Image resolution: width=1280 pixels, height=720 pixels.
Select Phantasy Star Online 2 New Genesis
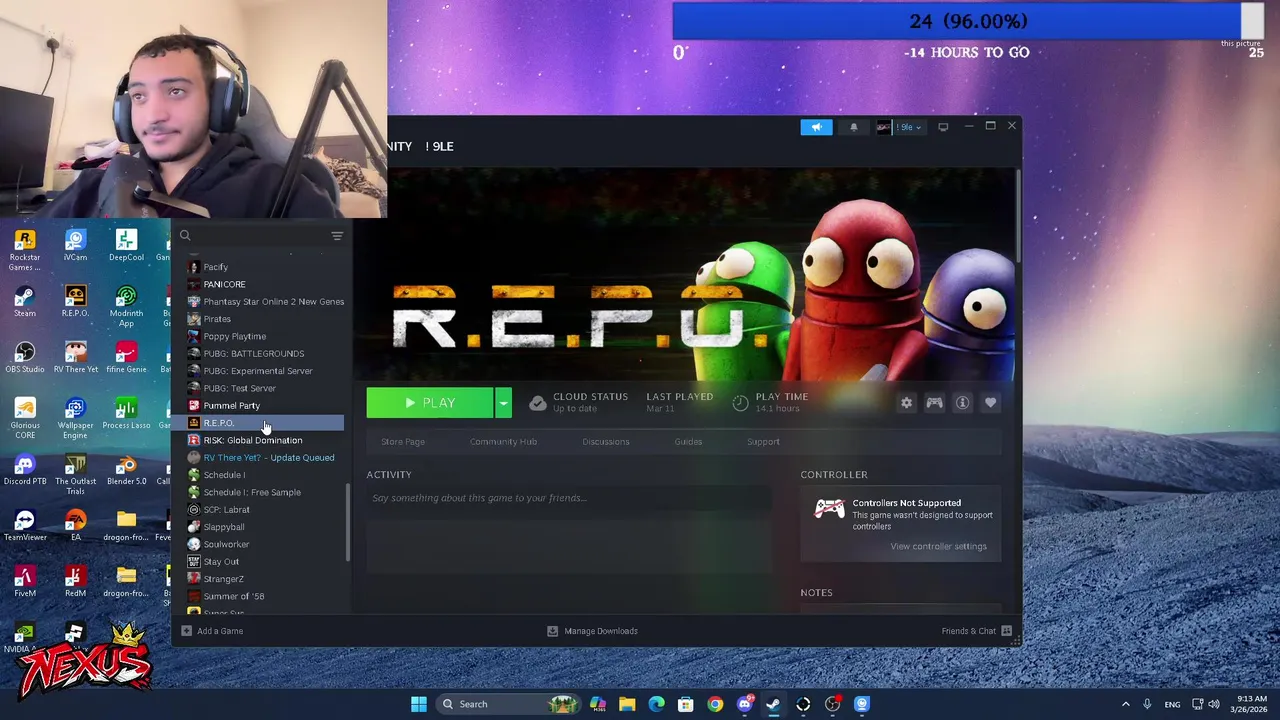tap(266, 302)
